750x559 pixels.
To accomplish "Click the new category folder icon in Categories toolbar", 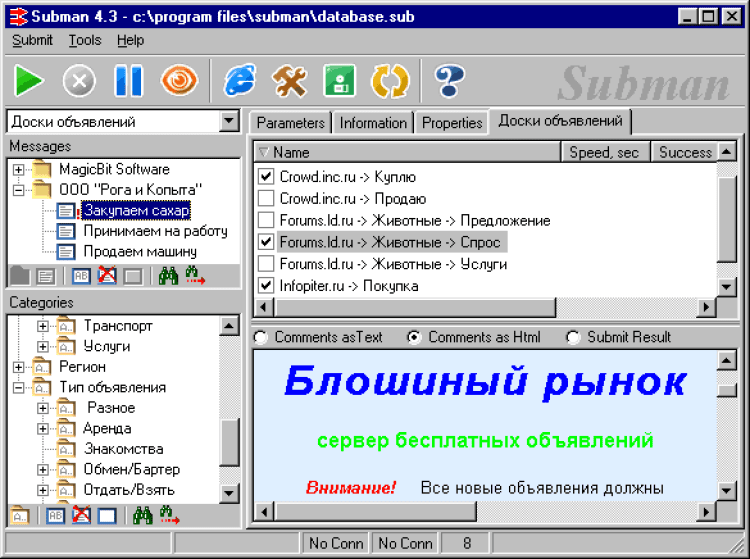I will click(x=20, y=515).
